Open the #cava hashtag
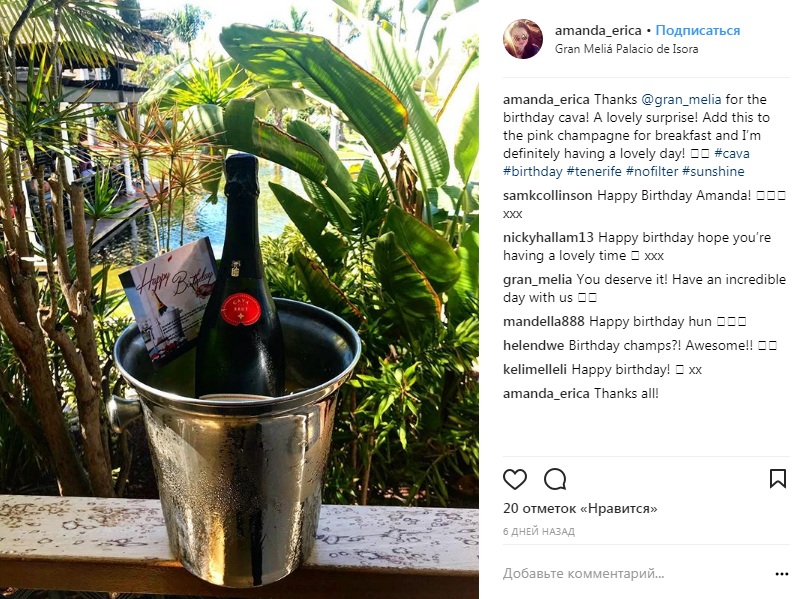The height and width of the screenshot is (599, 812). [x=732, y=153]
